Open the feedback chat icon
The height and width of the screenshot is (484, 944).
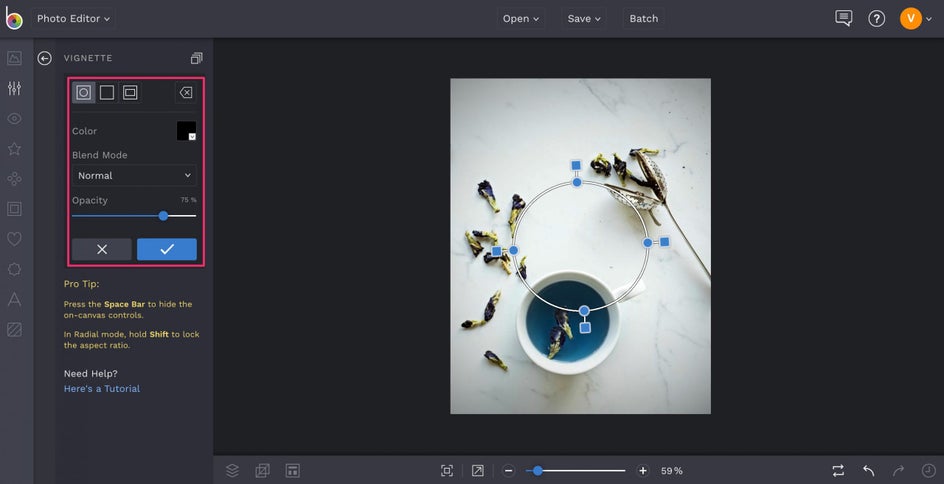click(843, 18)
